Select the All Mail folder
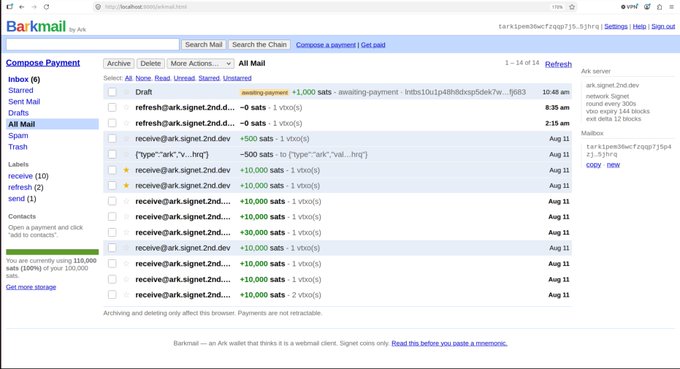The width and height of the screenshot is (680, 369). 52,124
